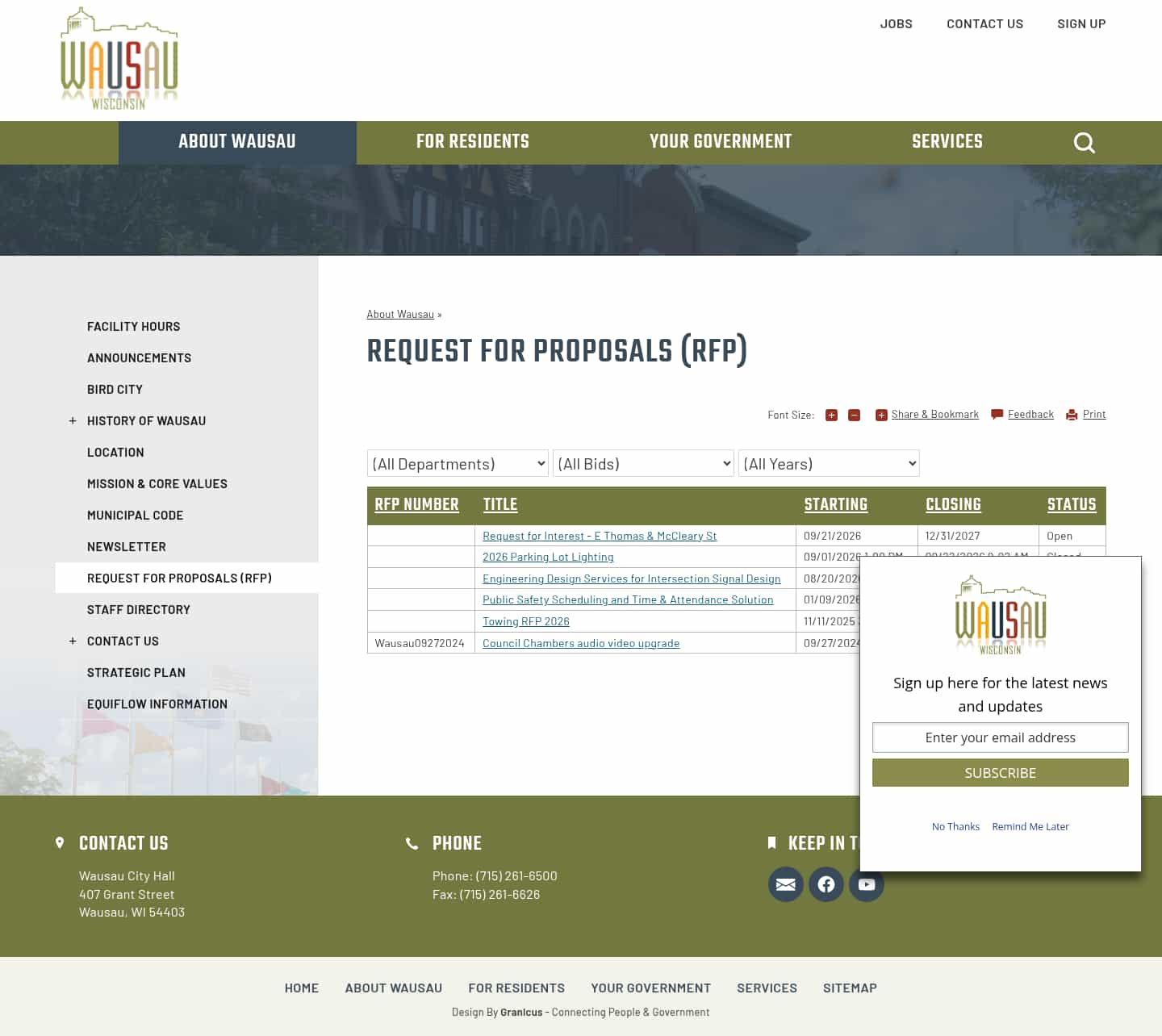Expand History of Wausau submenu
This screenshot has width=1162, height=1036.
point(73,420)
